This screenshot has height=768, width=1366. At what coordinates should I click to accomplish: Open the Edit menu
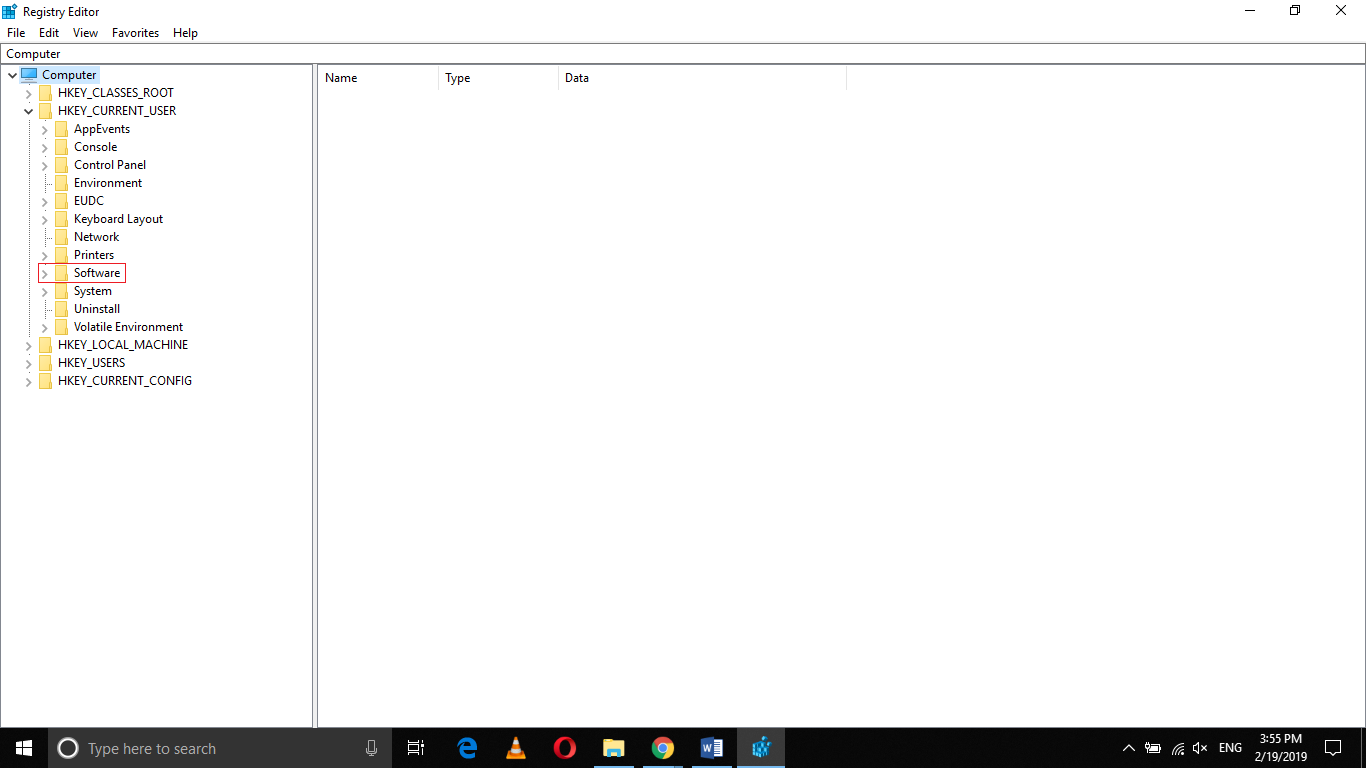49,33
